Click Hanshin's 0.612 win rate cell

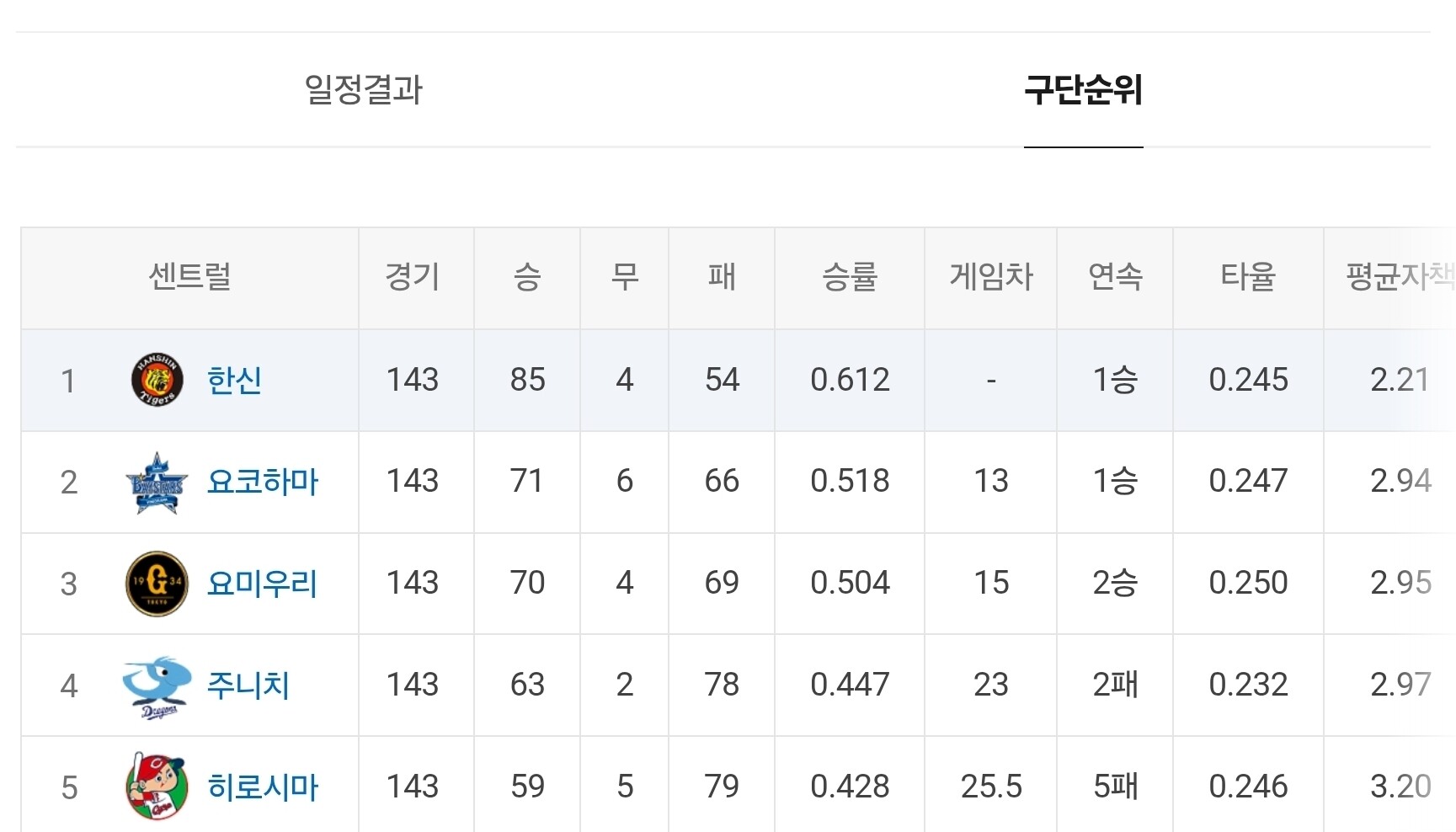(850, 380)
